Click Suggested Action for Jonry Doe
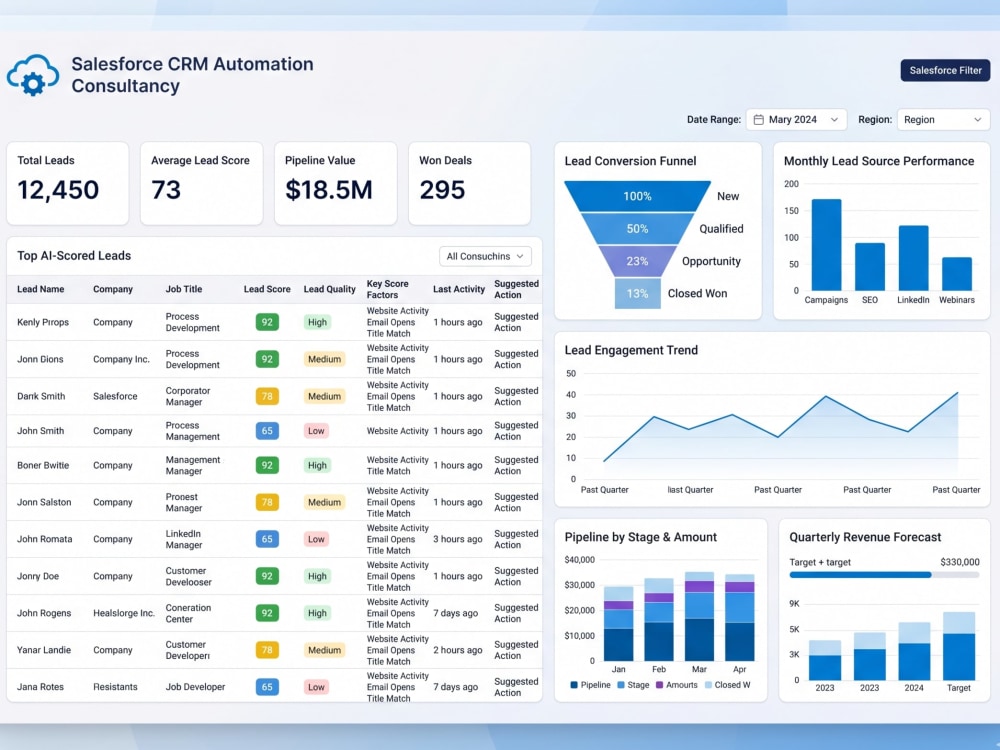 pos(516,576)
